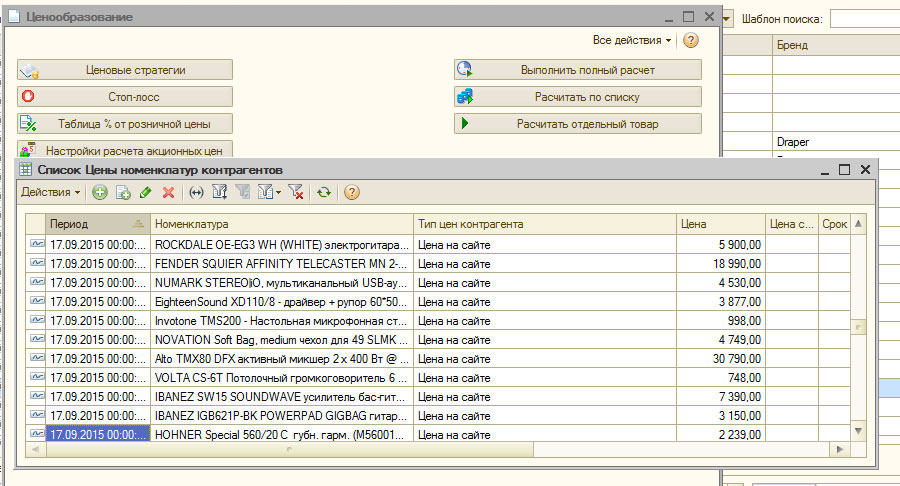Click the help icon in the list toolbar
Screen dimensions: 900x486
click(352, 192)
